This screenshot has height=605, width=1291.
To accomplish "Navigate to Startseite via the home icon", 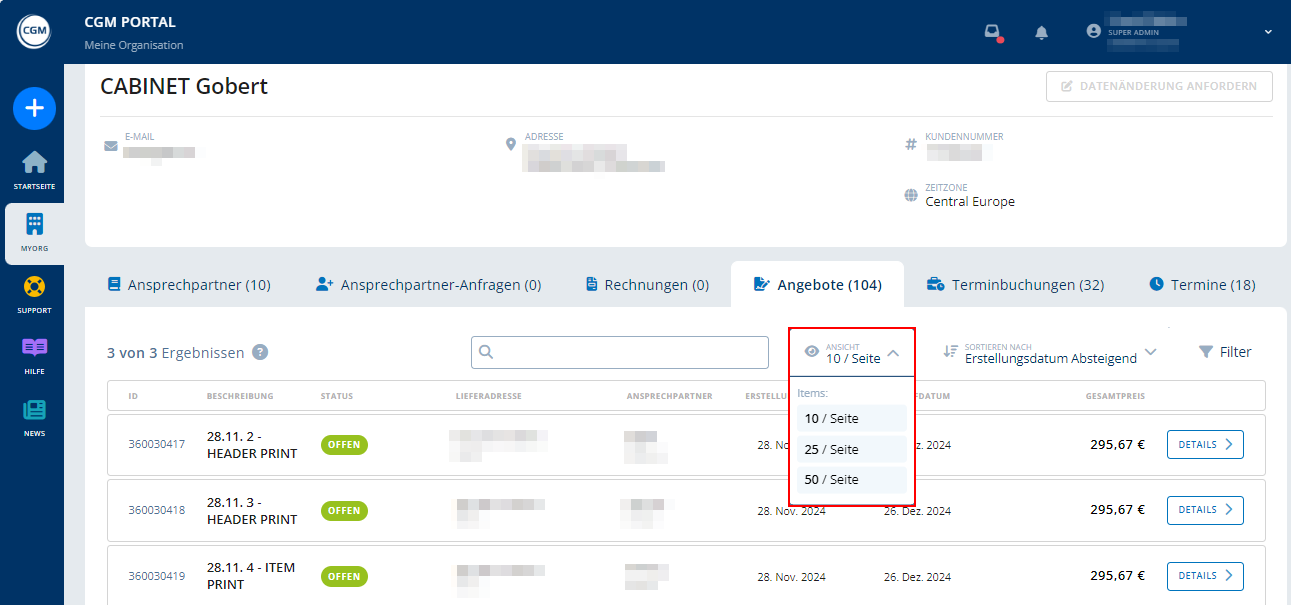I will coord(34,162).
